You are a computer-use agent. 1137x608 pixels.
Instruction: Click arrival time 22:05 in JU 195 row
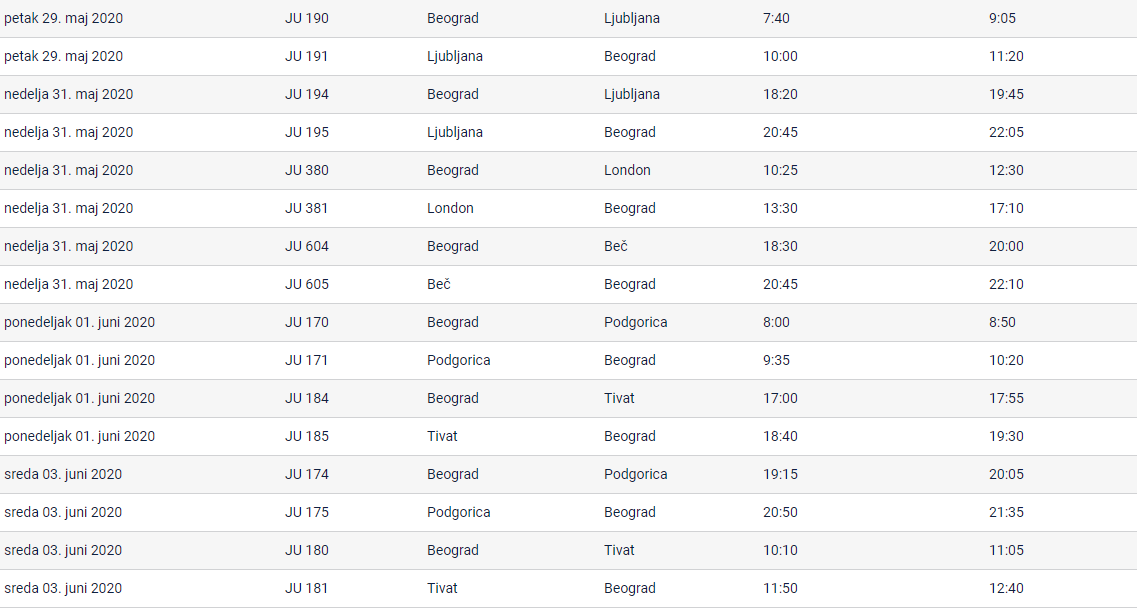point(1006,132)
